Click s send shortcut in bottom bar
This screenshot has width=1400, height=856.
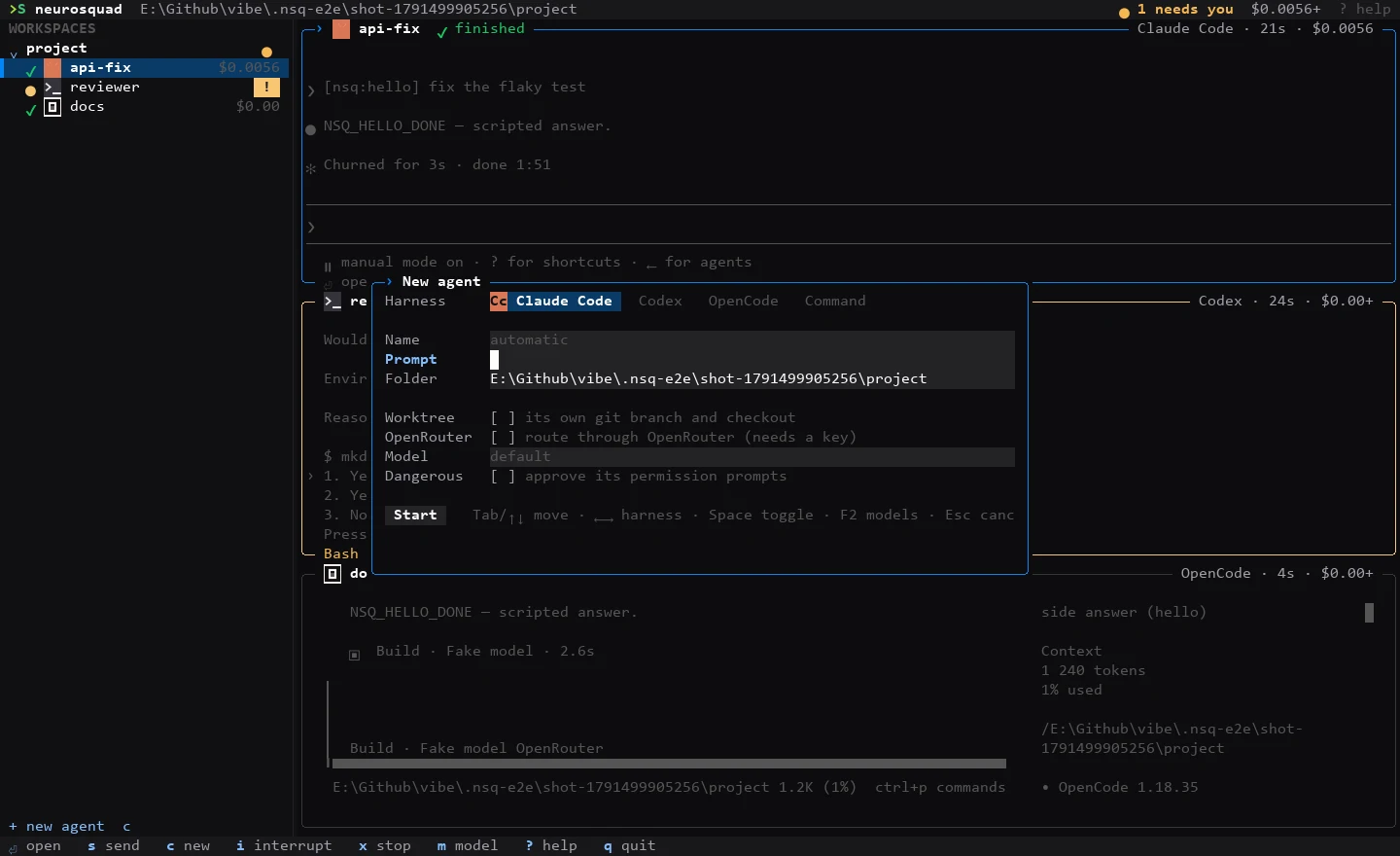114,846
